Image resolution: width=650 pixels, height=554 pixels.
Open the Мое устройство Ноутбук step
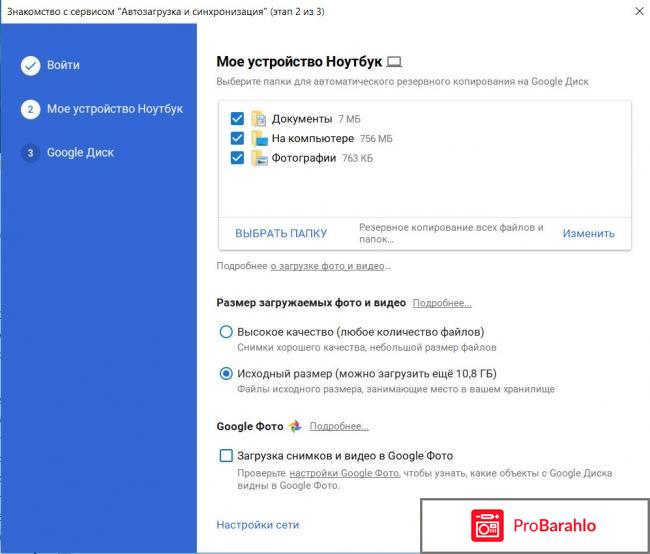115,109
